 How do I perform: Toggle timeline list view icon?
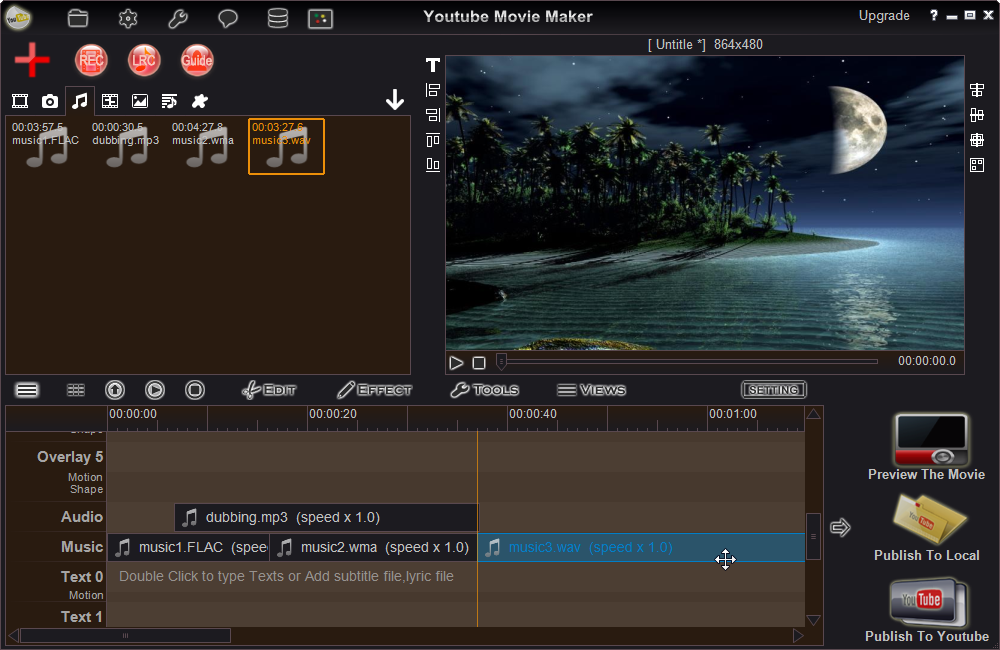pos(27,390)
